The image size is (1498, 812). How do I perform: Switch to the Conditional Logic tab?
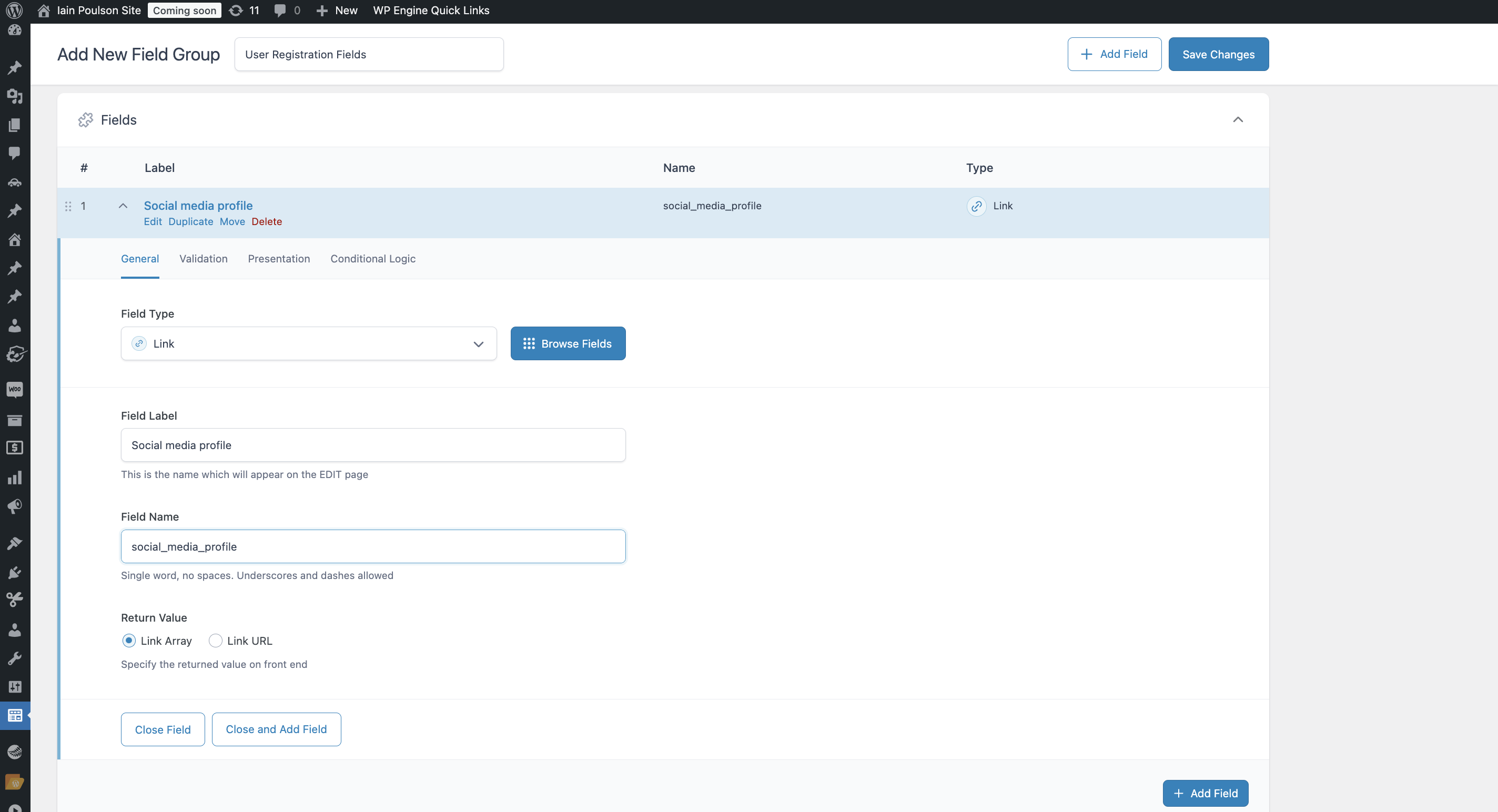tap(372, 259)
